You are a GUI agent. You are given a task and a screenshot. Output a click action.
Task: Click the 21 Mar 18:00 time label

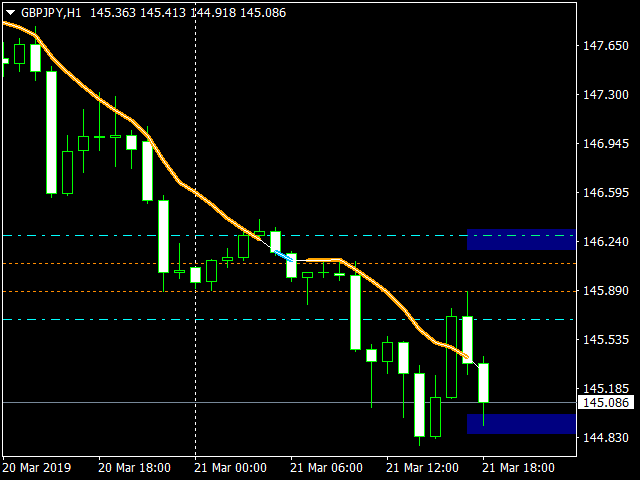pyautogui.click(x=518, y=467)
